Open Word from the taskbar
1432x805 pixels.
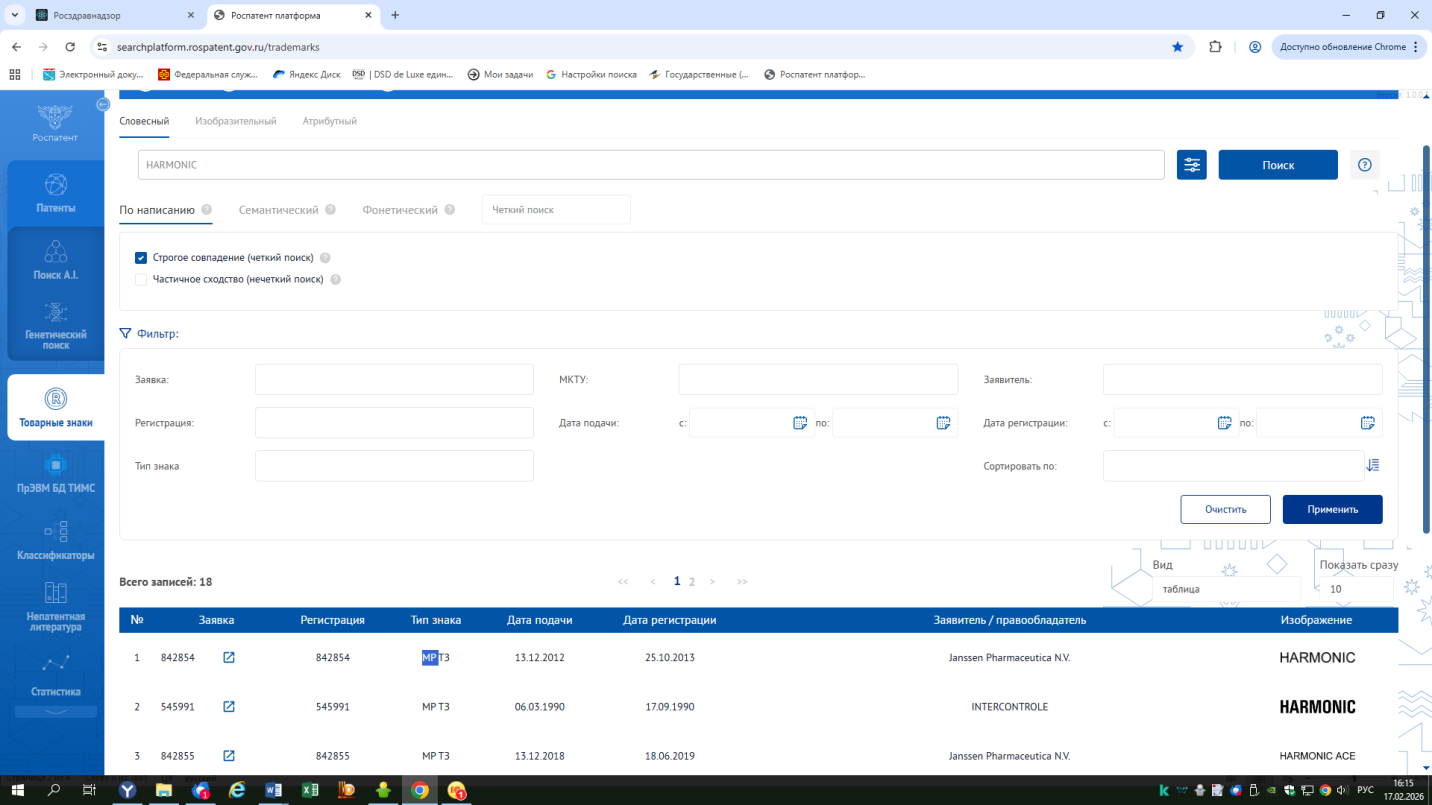tap(273, 790)
